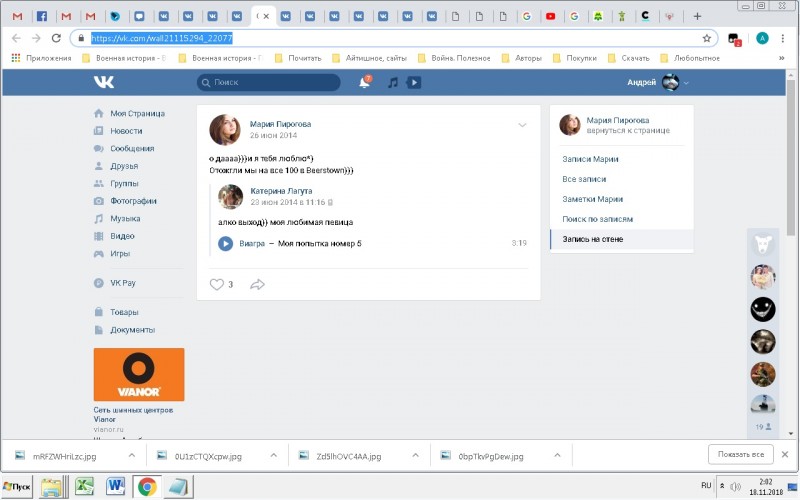Click the Vianor advertisement image
The width and height of the screenshot is (800, 500).
tap(139, 374)
